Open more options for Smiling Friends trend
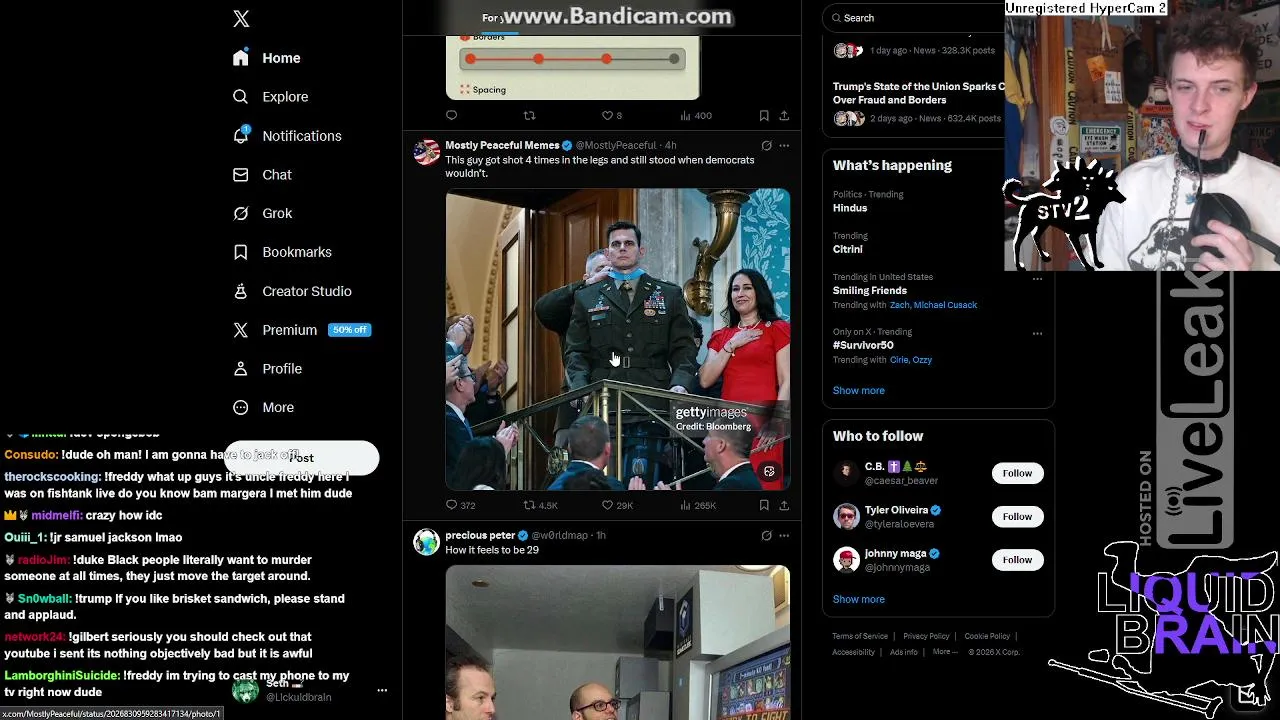 pyautogui.click(x=1037, y=279)
